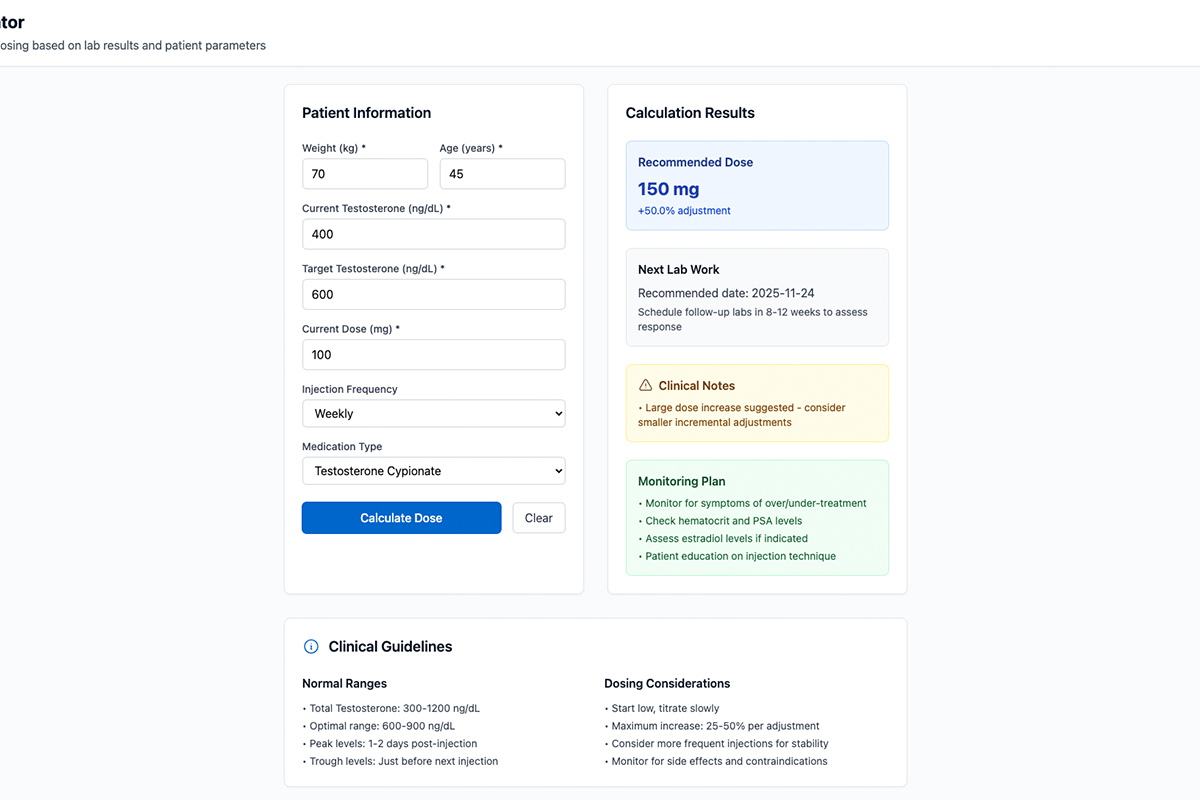This screenshot has height=800, width=1200.
Task: Open the Injection Frequency dropdown
Action: 433,413
